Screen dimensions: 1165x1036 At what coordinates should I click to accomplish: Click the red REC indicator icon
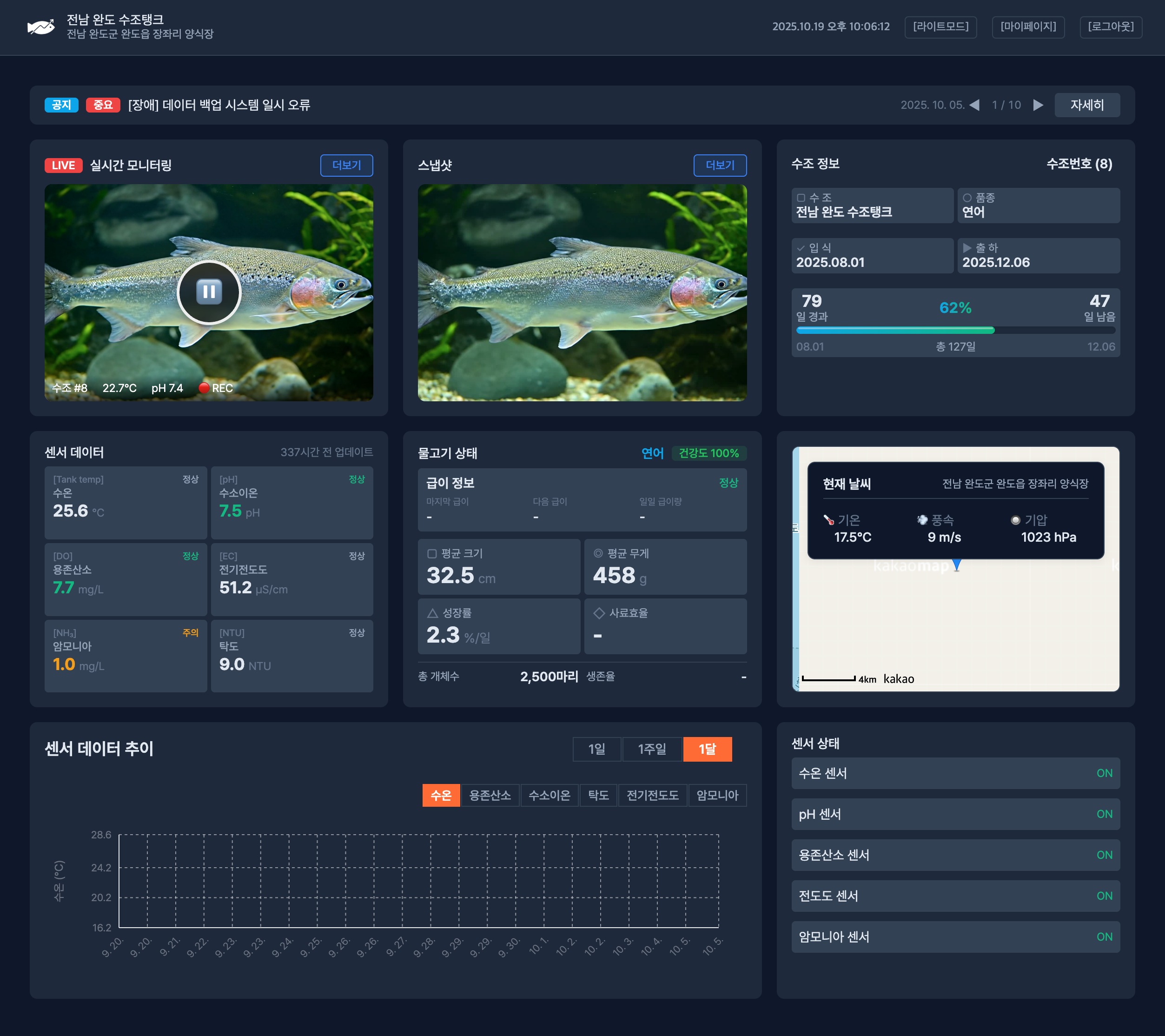pyautogui.click(x=204, y=388)
